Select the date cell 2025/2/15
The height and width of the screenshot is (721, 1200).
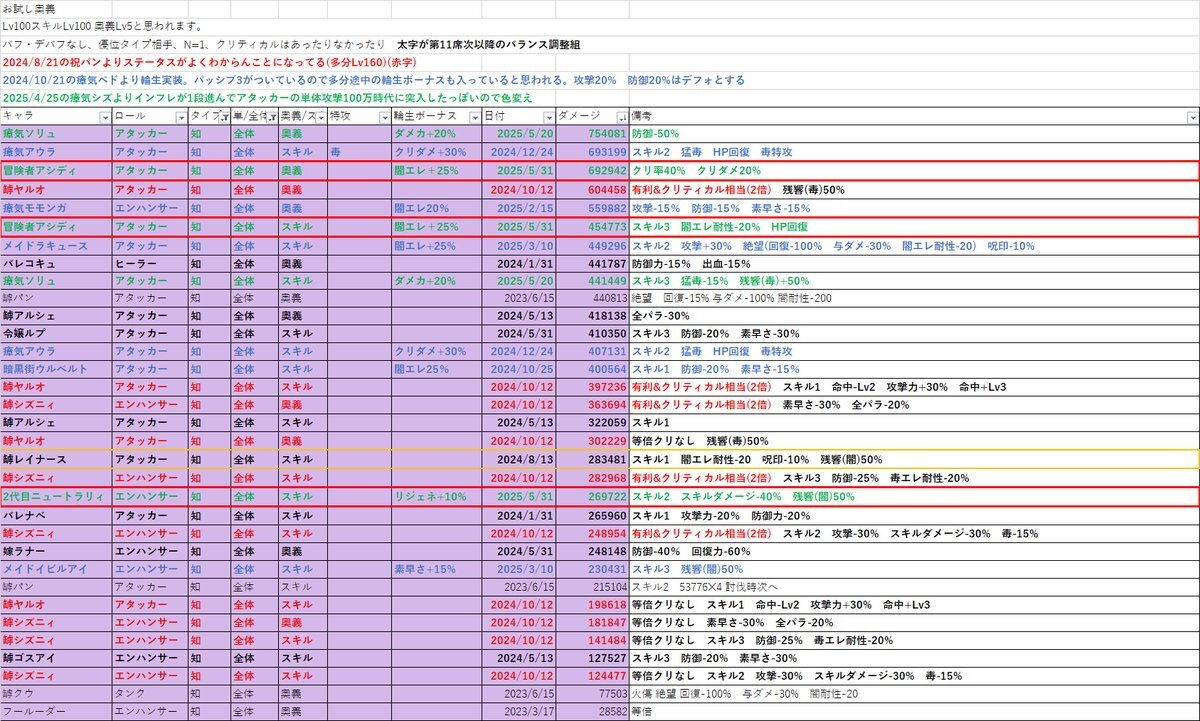tap(518, 207)
